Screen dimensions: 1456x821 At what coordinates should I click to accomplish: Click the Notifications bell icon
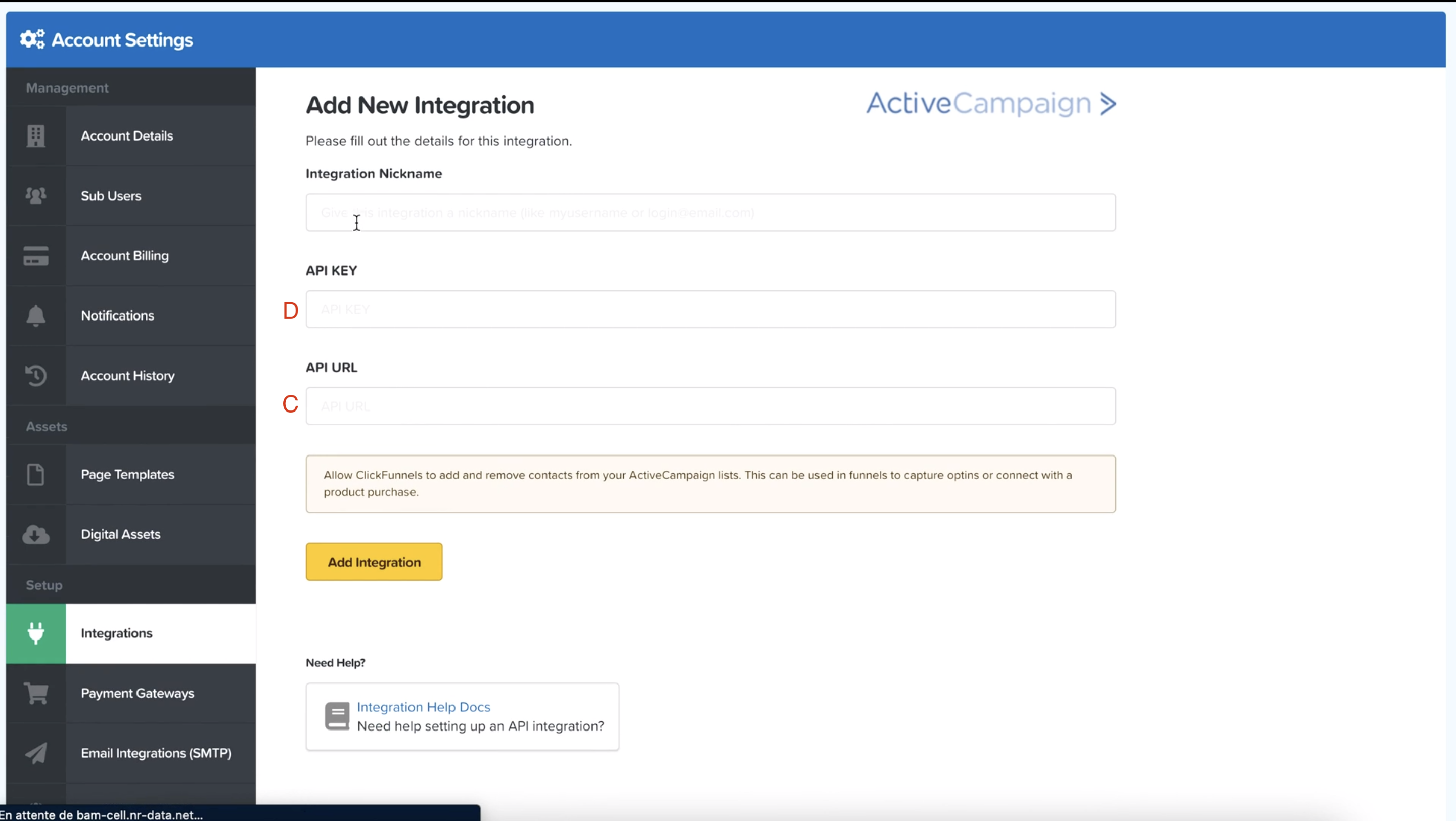point(35,315)
